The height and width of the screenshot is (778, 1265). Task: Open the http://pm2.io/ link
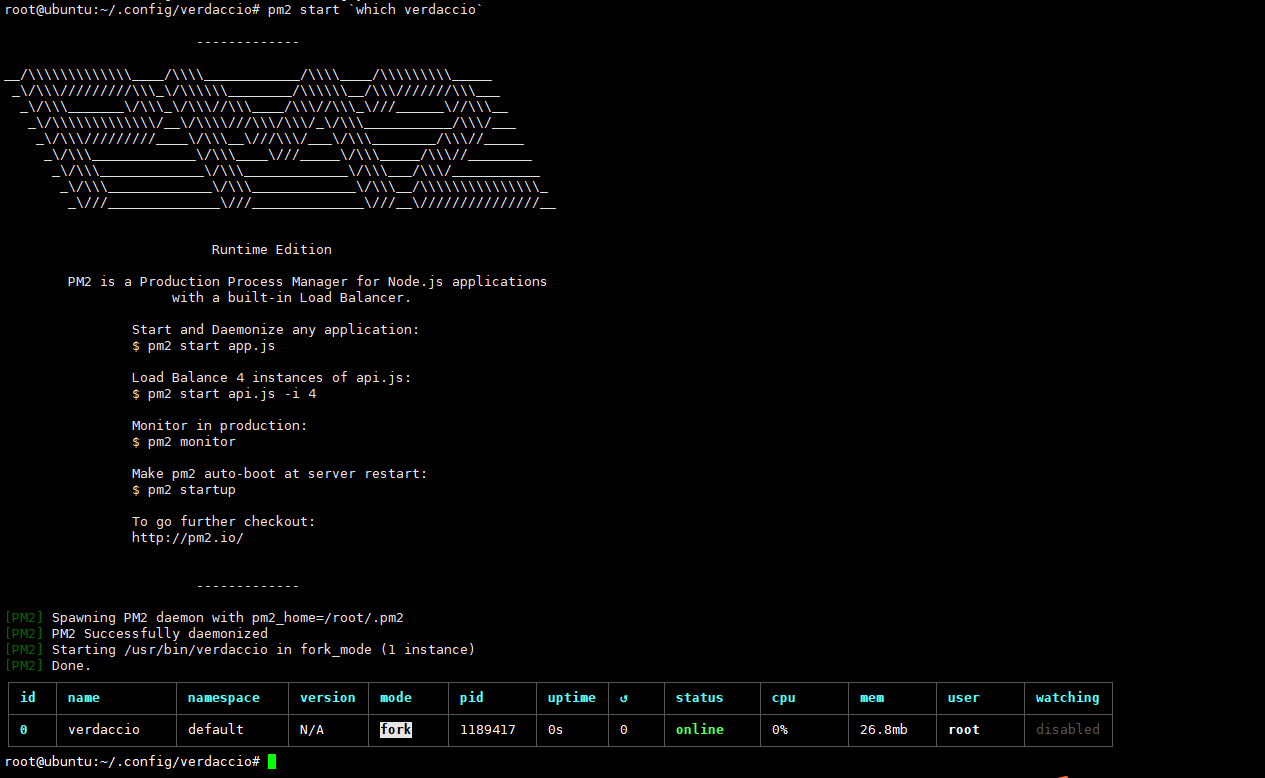click(188, 538)
